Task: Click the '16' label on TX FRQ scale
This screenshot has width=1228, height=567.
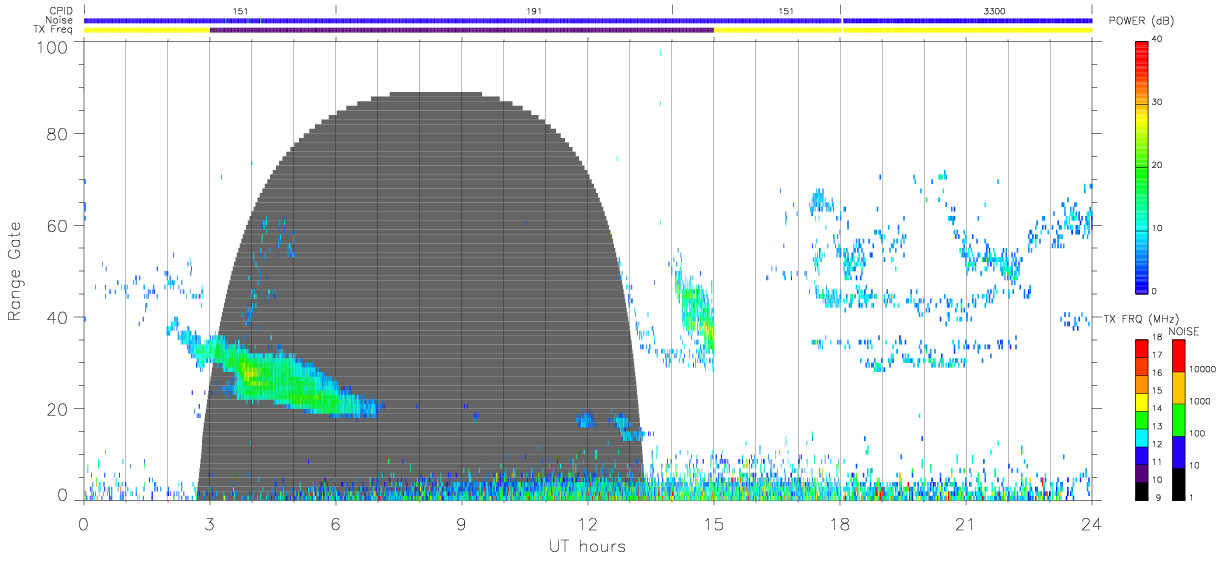Action: click(1158, 372)
